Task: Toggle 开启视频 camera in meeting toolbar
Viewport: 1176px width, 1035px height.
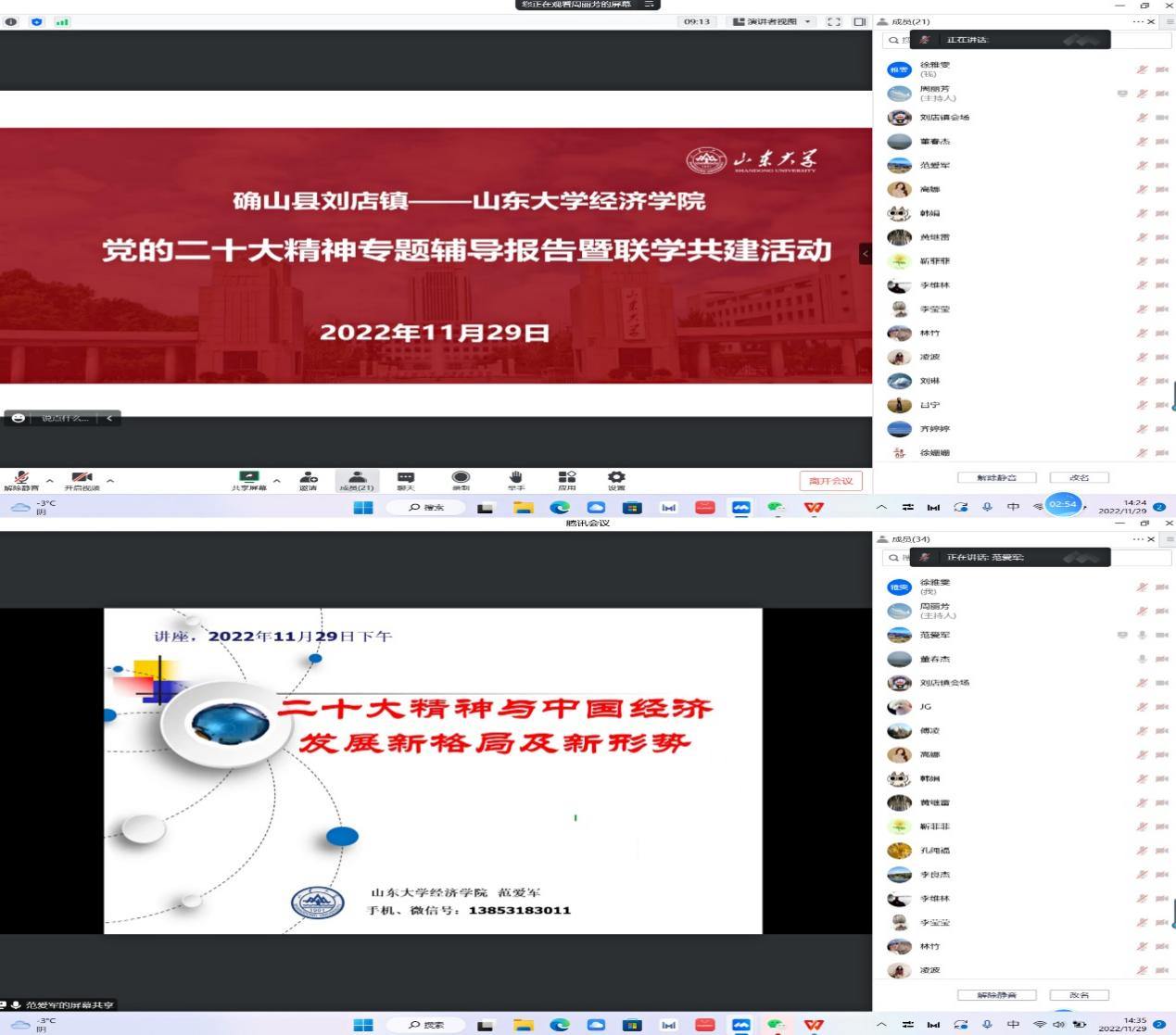Action: 82,479
